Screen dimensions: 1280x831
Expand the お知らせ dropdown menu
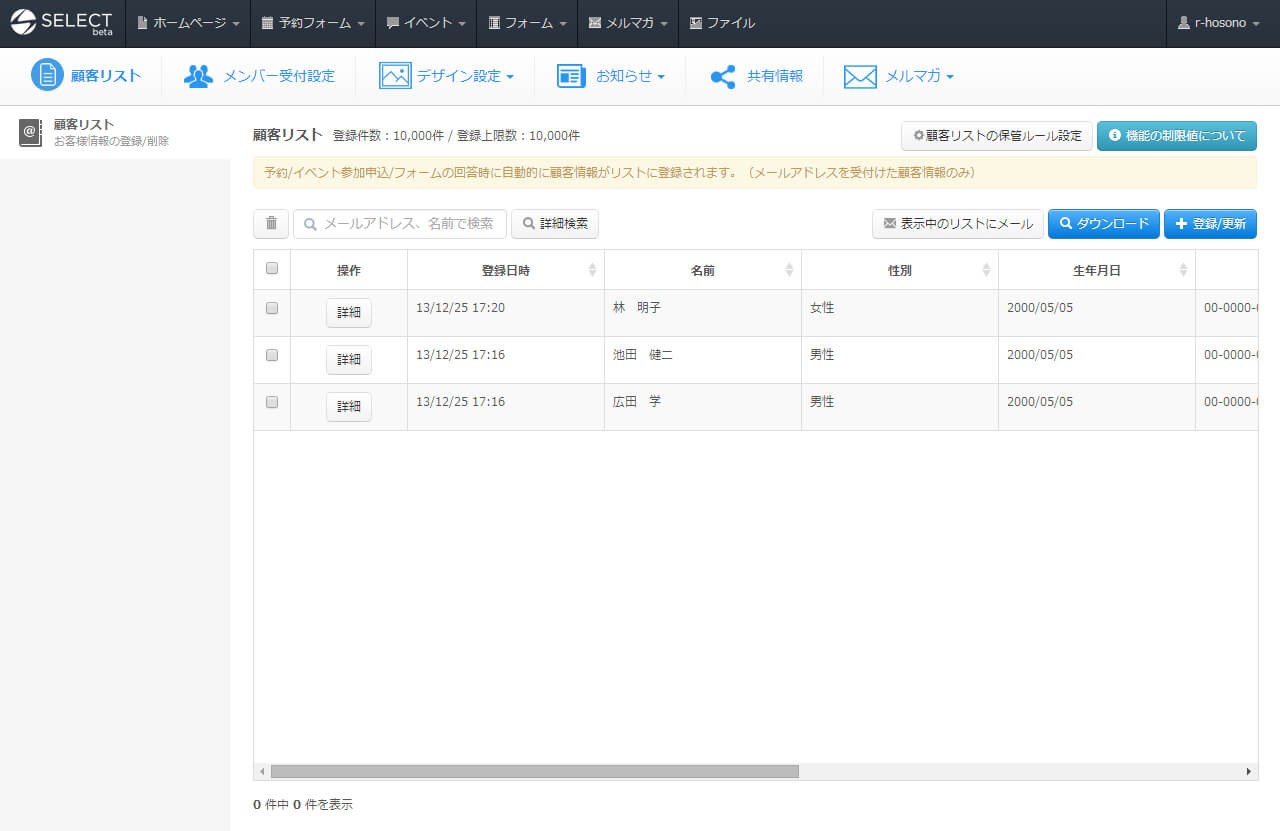point(611,76)
